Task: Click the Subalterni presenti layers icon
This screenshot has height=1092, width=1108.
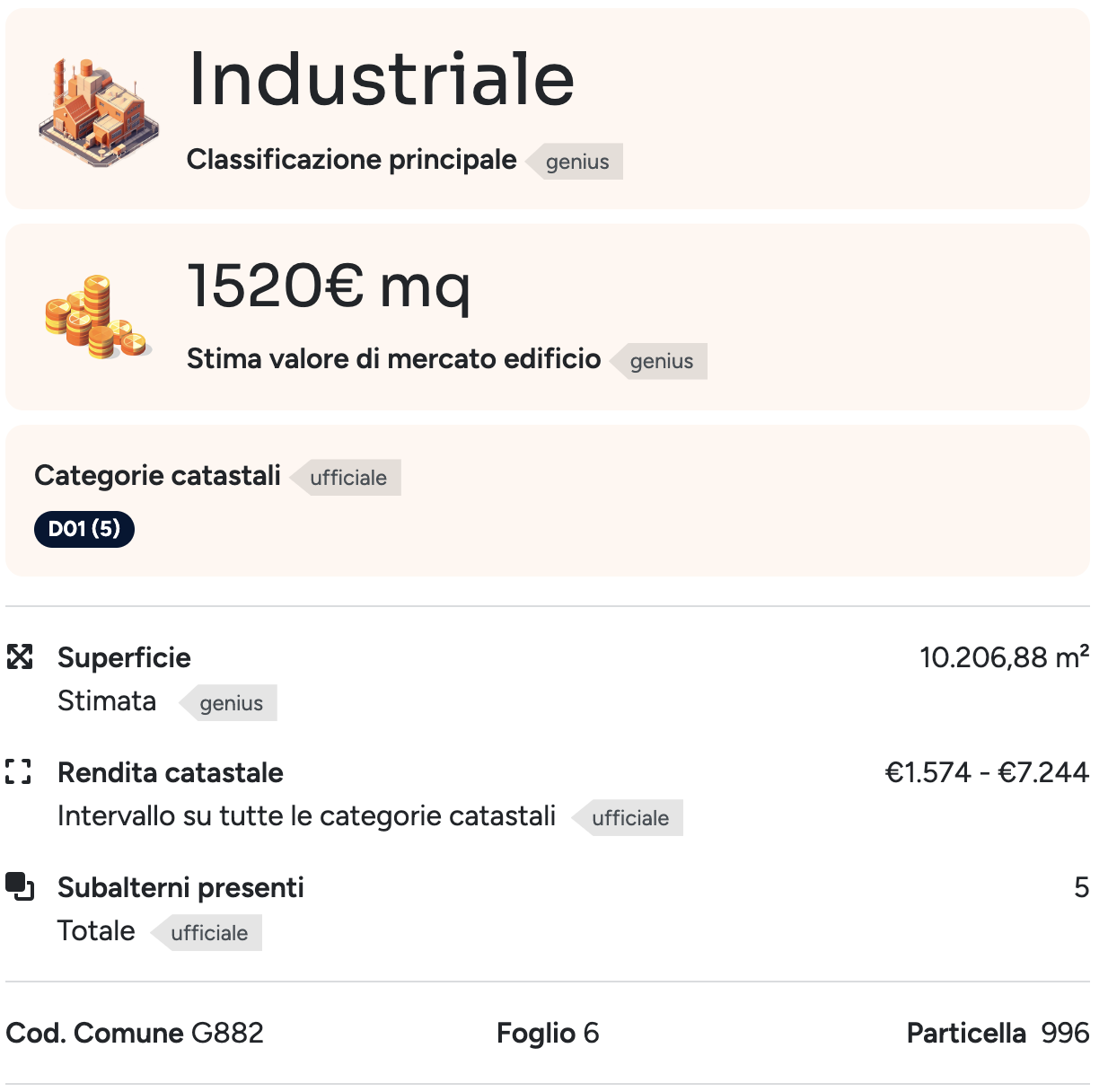Action: click(20, 886)
